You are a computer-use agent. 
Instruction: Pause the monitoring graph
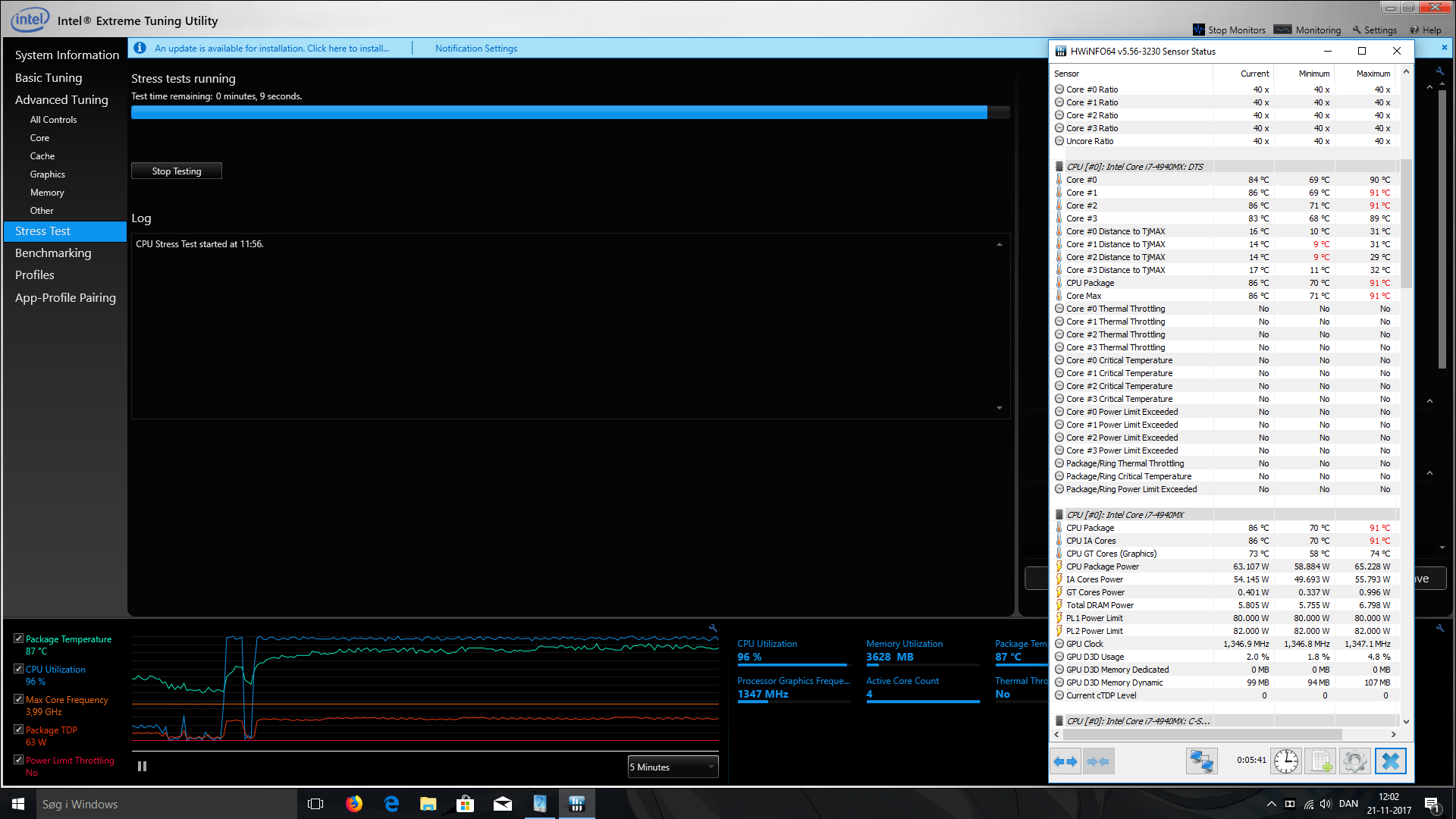[142, 767]
